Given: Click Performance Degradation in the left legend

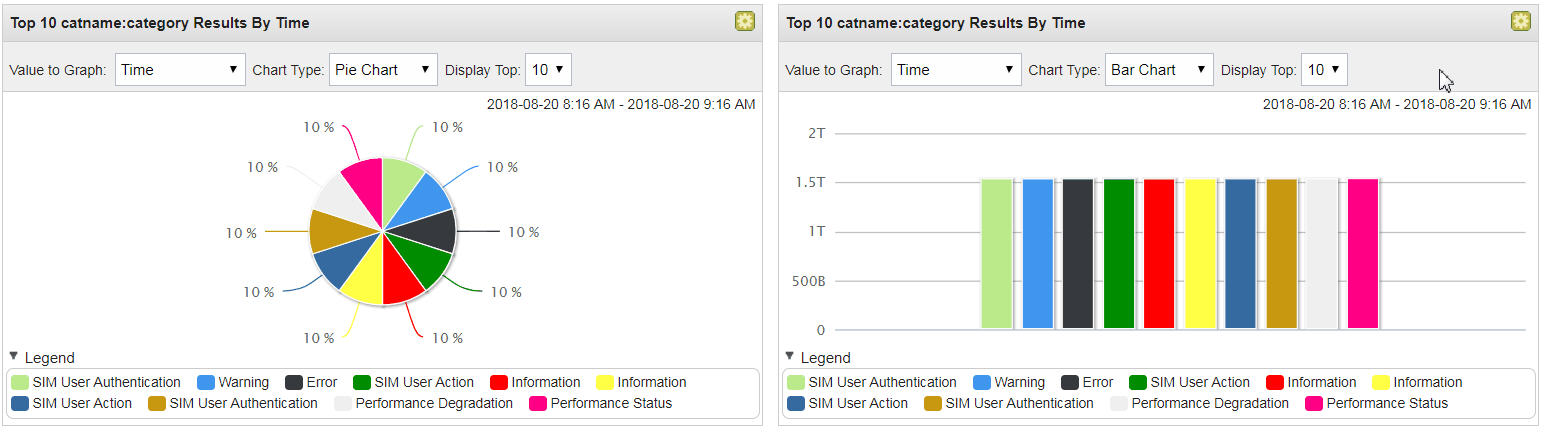Looking at the screenshot, I should [434, 403].
